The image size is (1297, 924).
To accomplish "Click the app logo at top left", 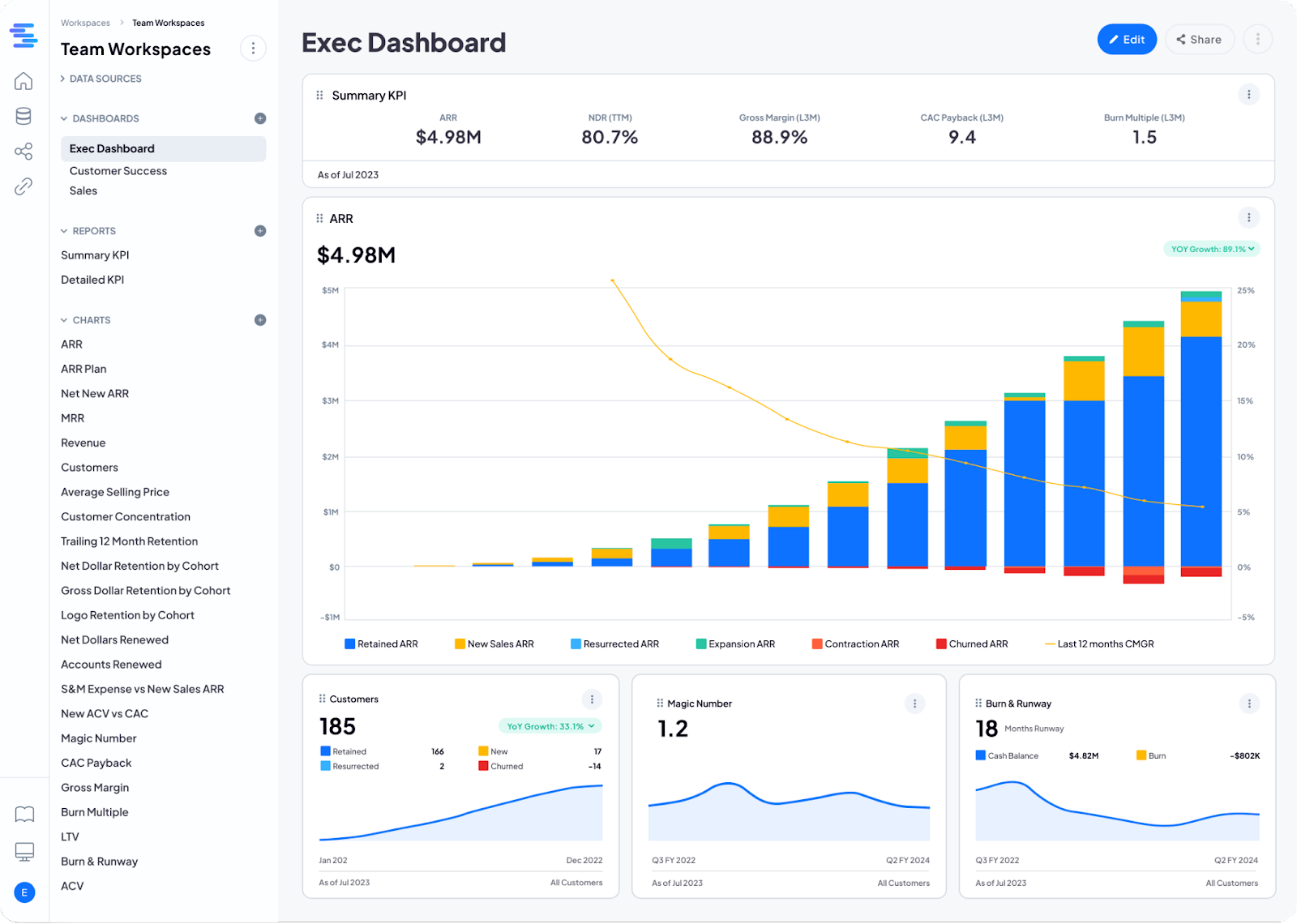I will pyautogui.click(x=24, y=35).
